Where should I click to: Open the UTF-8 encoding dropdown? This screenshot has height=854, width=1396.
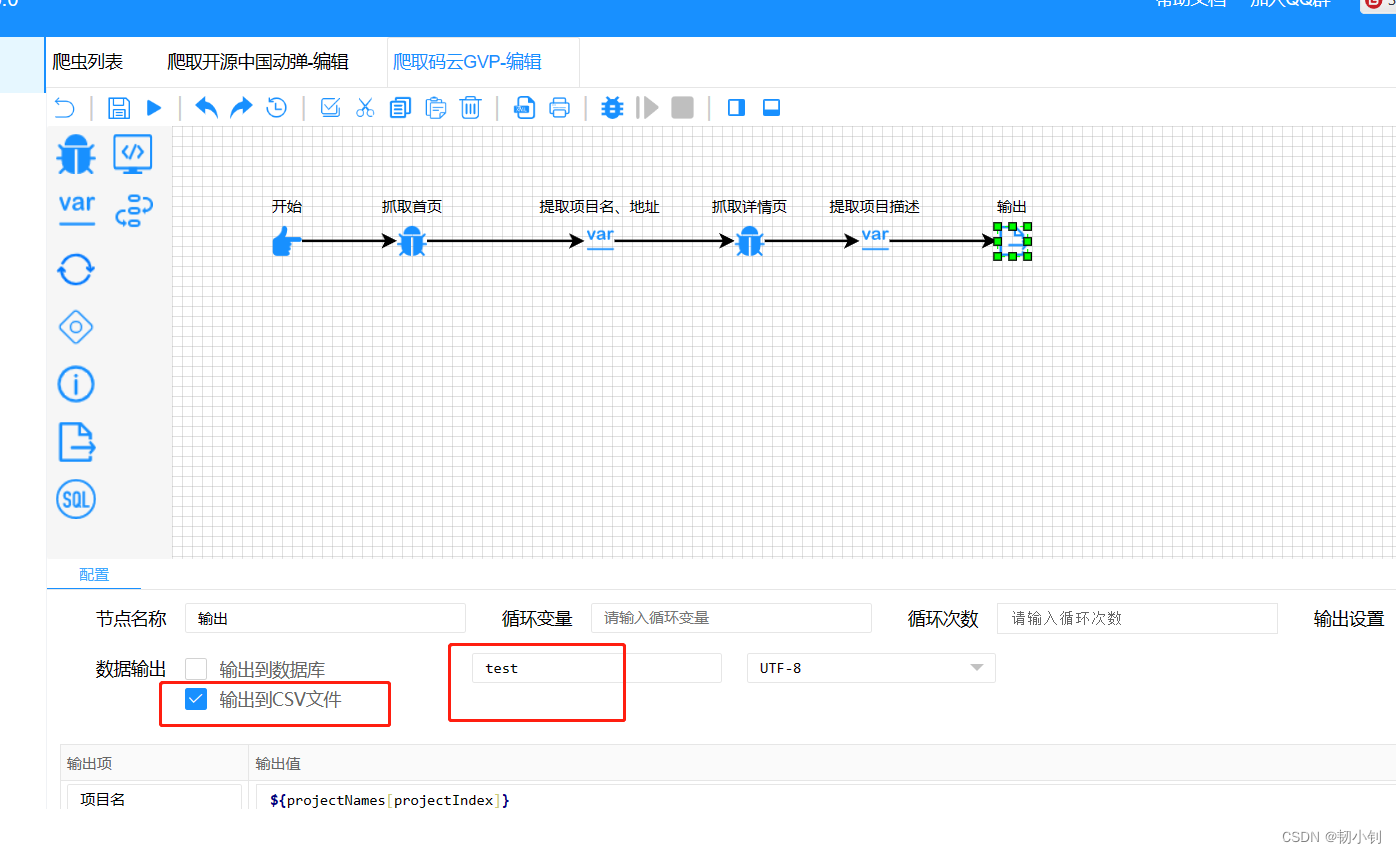(x=871, y=668)
